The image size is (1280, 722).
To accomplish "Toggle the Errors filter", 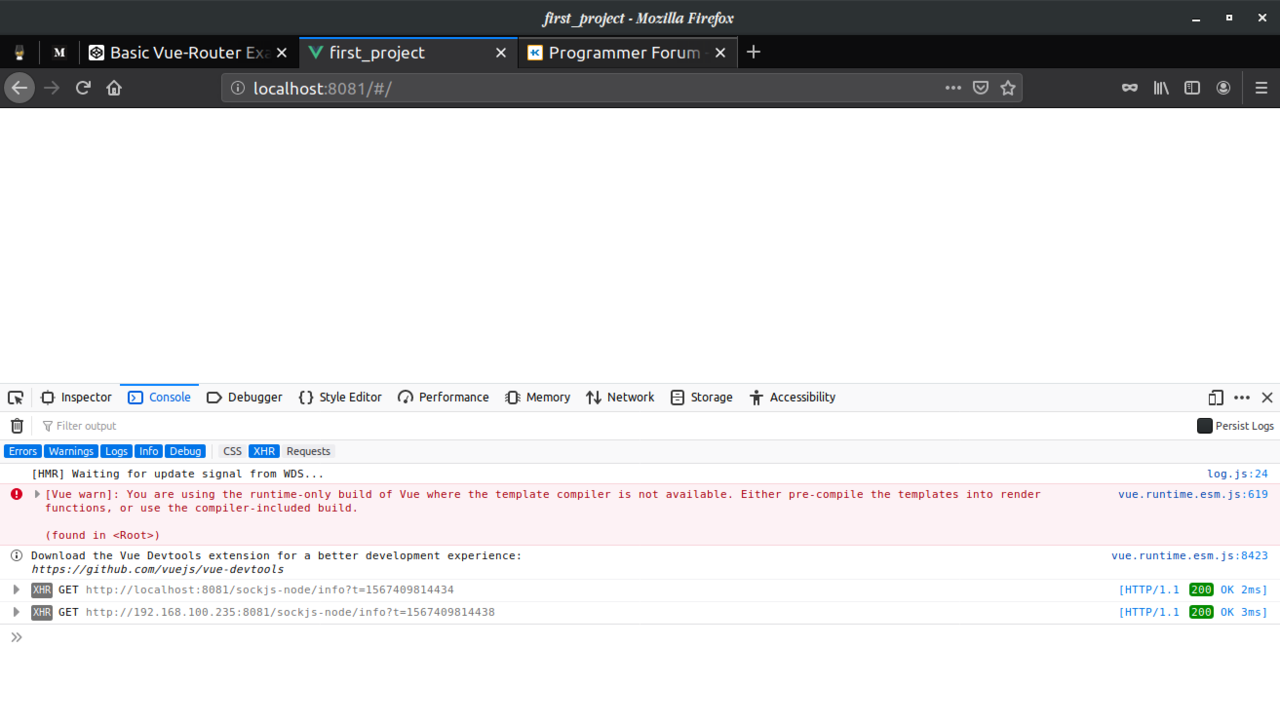I will [x=23, y=451].
